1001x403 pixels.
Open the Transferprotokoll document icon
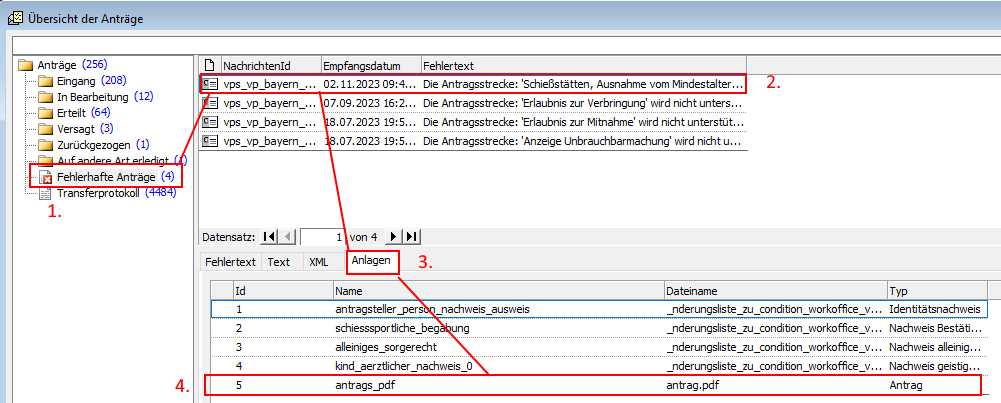tap(45, 193)
